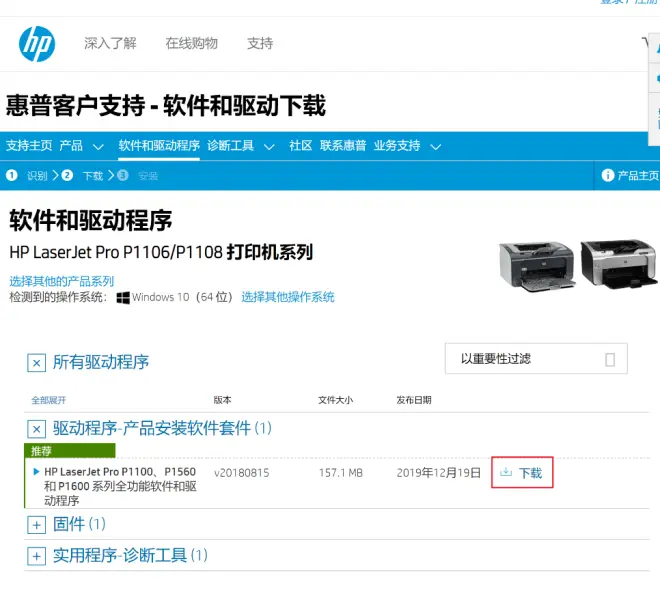Viewport: 660px width, 594px height.
Task: Click the left P1106 printer image
Action: (x=537, y=266)
